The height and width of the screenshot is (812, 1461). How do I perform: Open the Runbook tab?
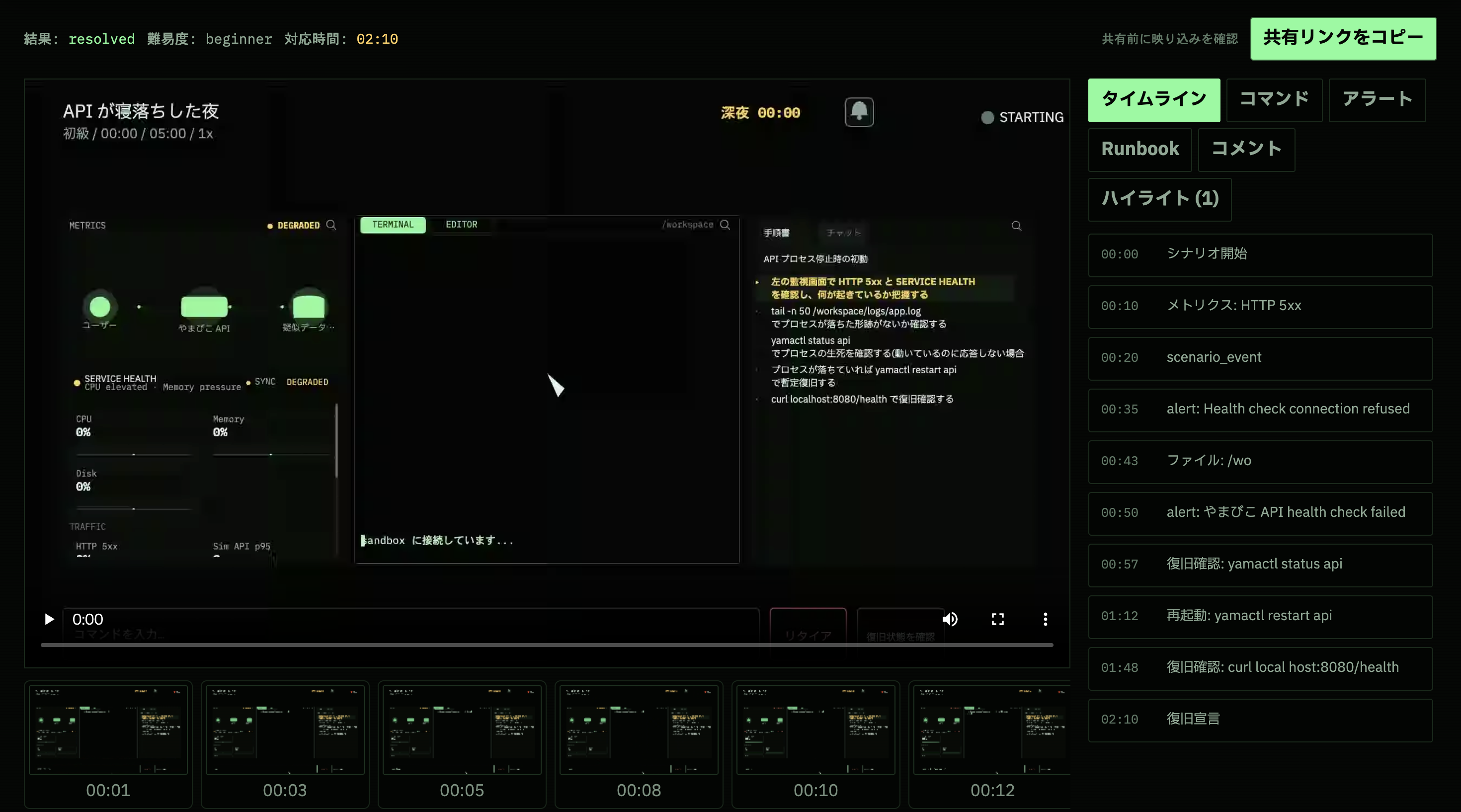pos(1140,150)
